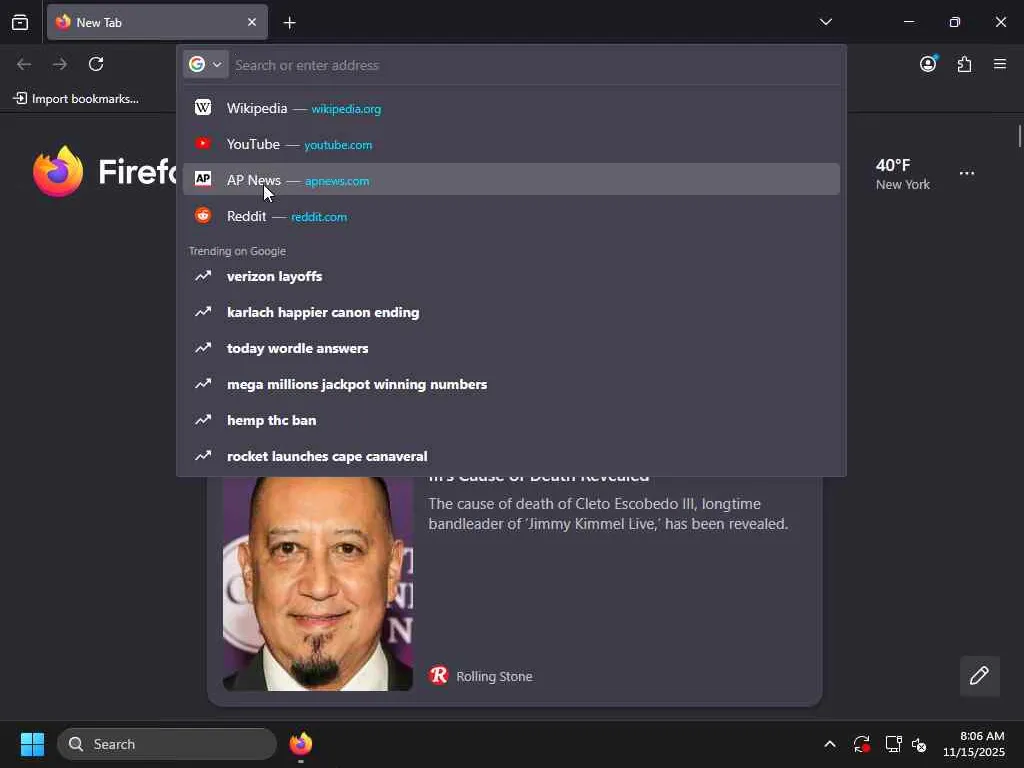Click the muted volume tray icon

pyautogui.click(x=919, y=744)
